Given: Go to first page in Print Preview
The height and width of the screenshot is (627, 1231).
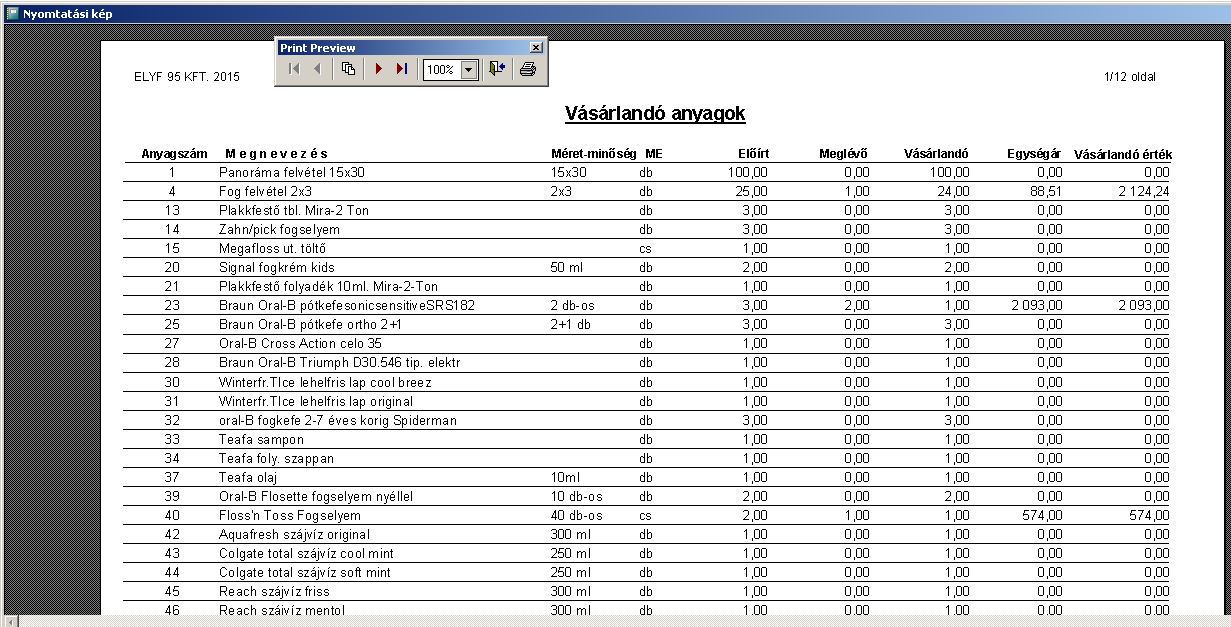Looking at the screenshot, I should (x=294, y=69).
